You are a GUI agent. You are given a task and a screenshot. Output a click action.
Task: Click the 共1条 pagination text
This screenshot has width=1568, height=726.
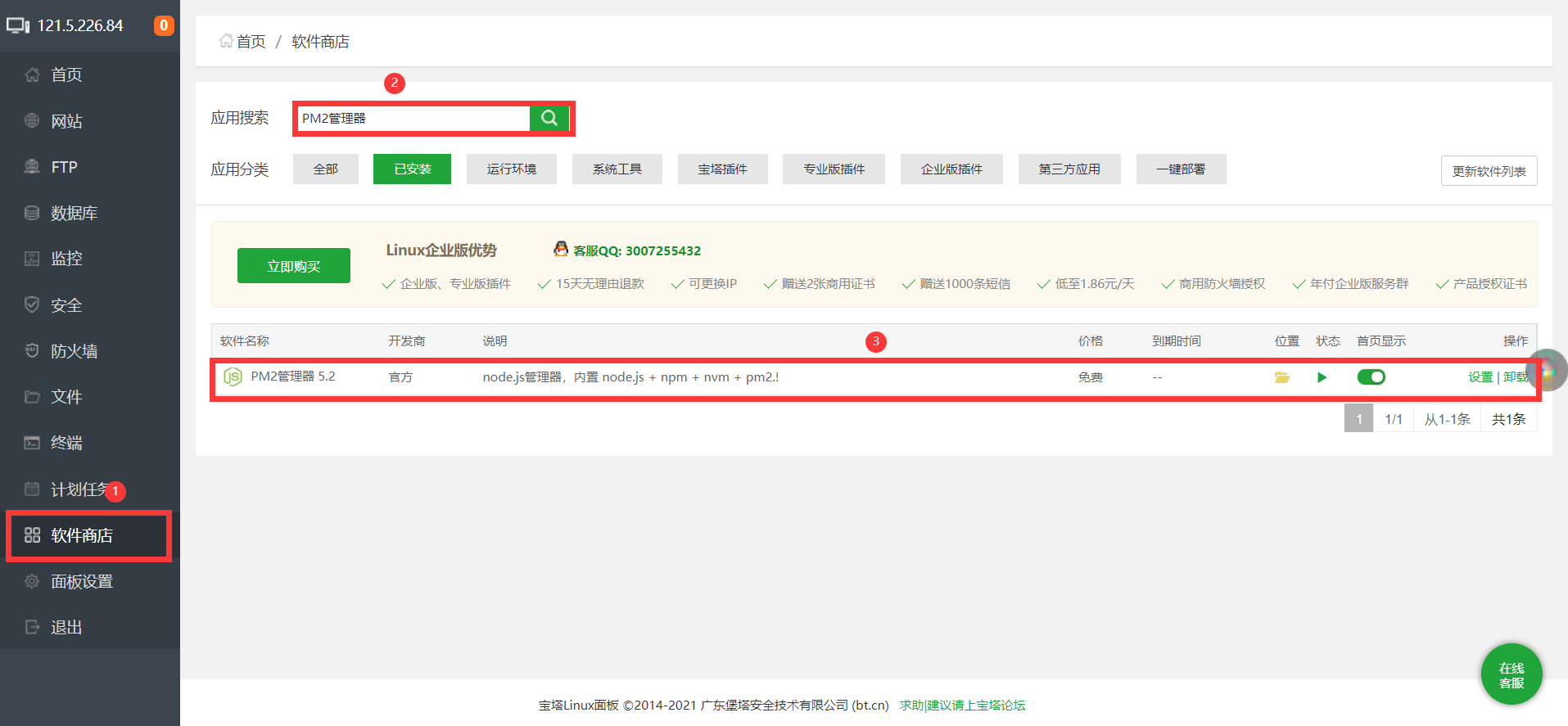tap(1509, 419)
